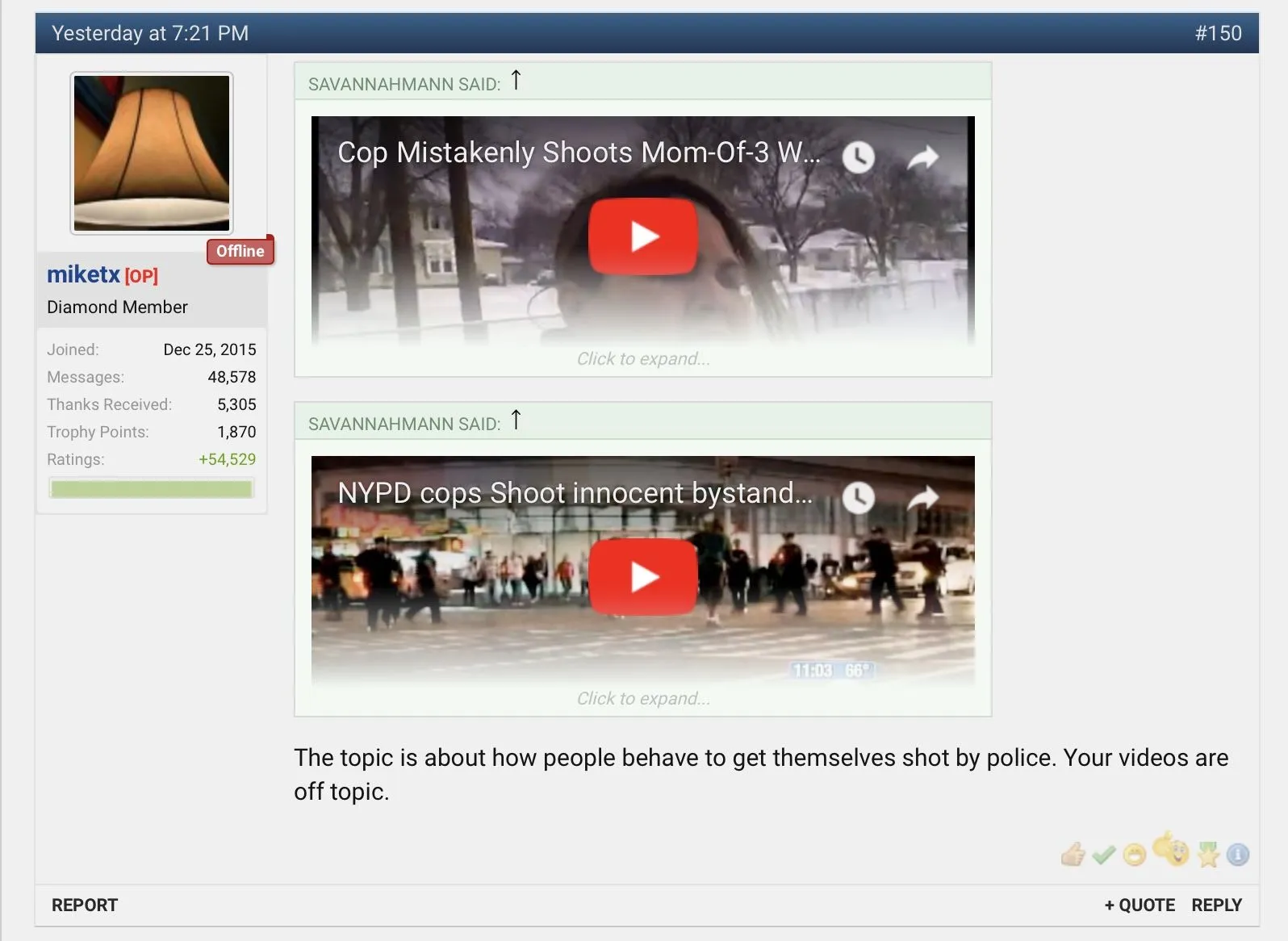1288x941 pixels.
Task: Click Share arrow on NYPD cops video
Action: 923,497
